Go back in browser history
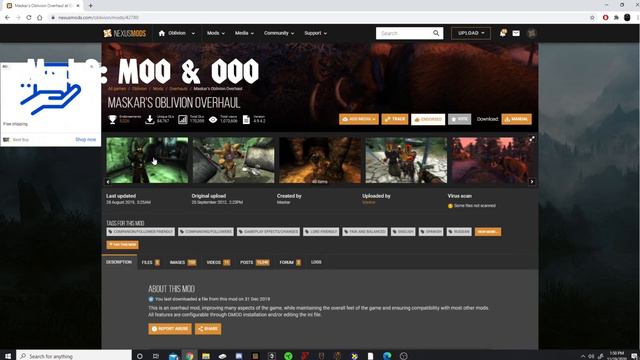The height and width of the screenshot is (360, 640). [x=7, y=18]
